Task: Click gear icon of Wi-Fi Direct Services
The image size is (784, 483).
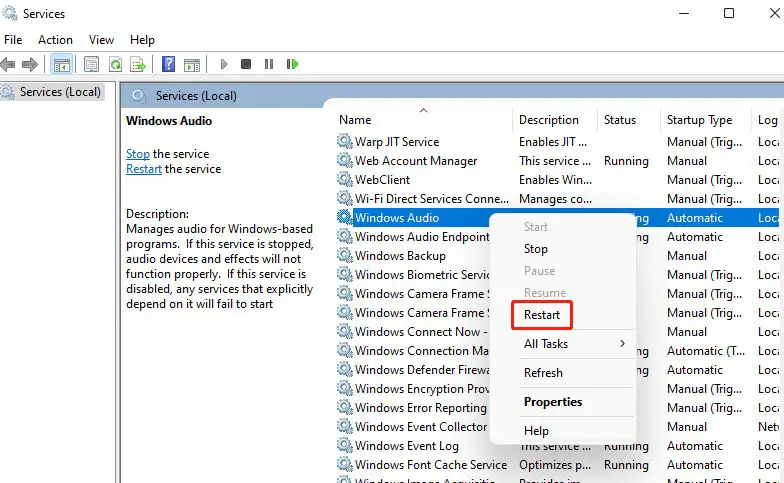Action: (x=344, y=198)
